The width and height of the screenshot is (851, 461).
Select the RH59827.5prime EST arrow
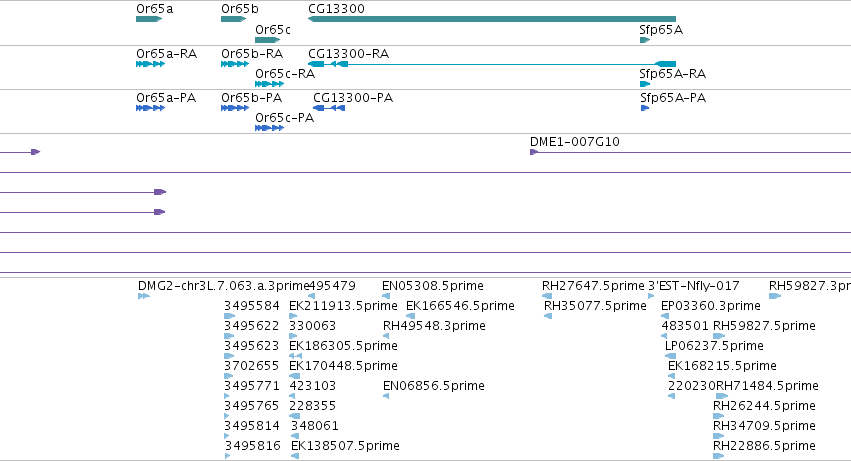(719, 336)
